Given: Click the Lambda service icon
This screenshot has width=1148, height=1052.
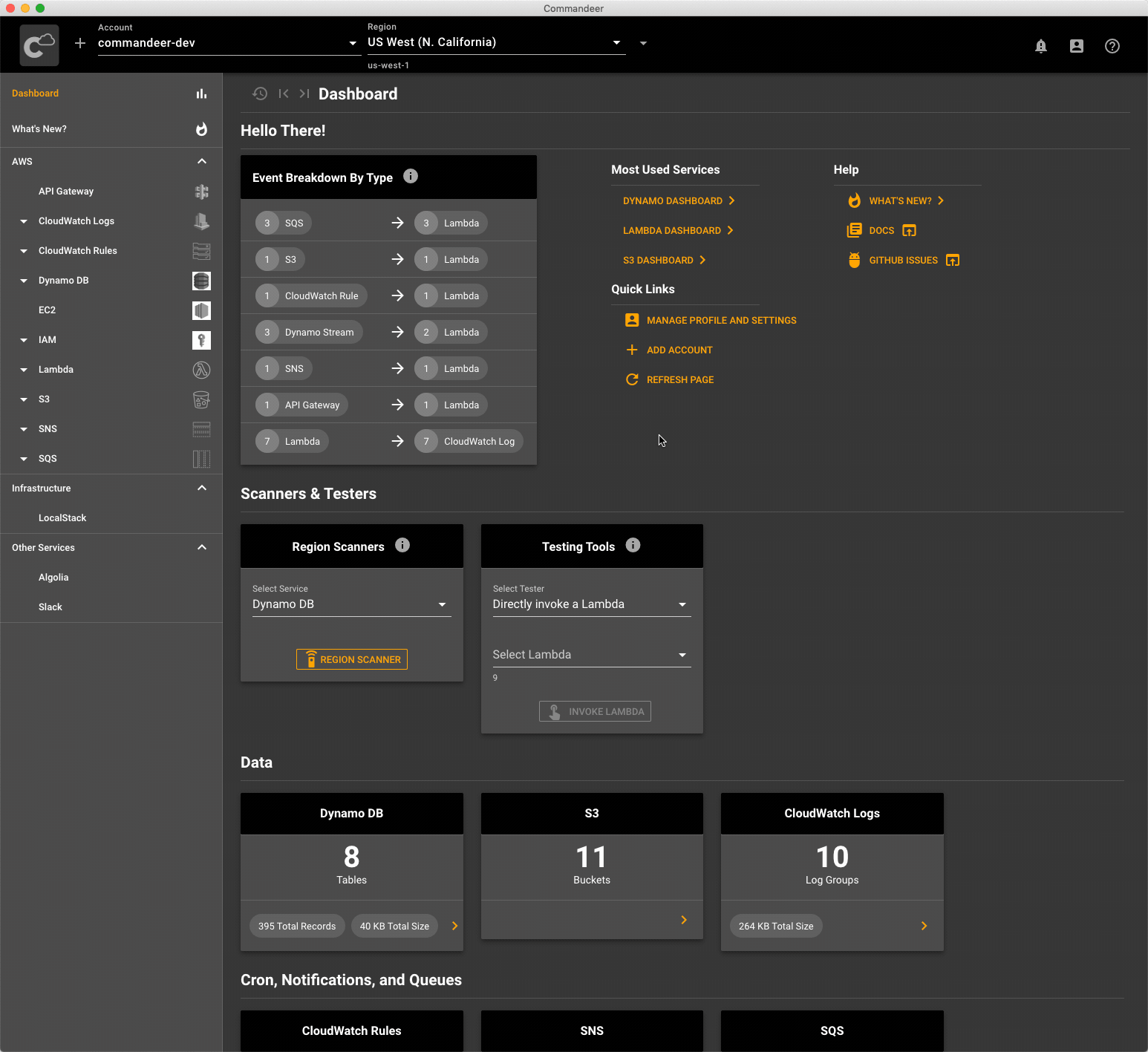Looking at the screenshot, I should (x=201, y=370).
